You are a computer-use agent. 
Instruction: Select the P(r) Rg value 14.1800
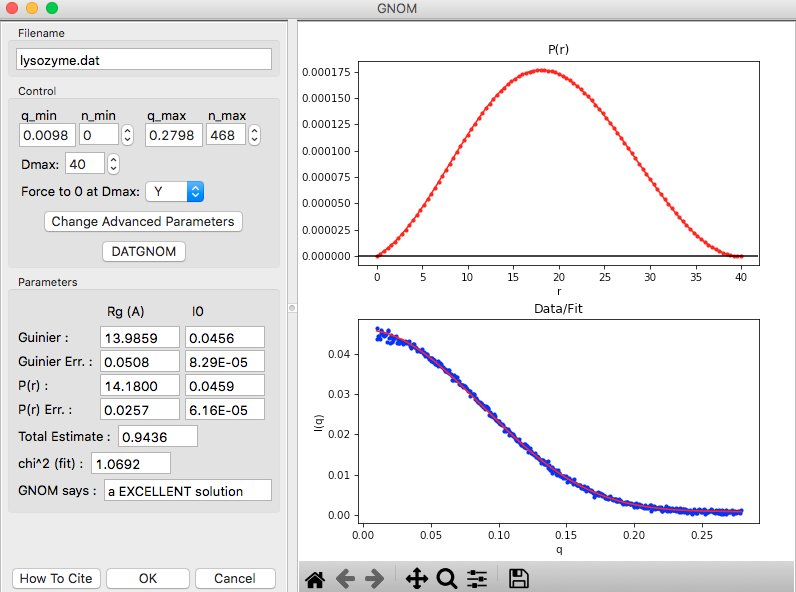point(140,386)
